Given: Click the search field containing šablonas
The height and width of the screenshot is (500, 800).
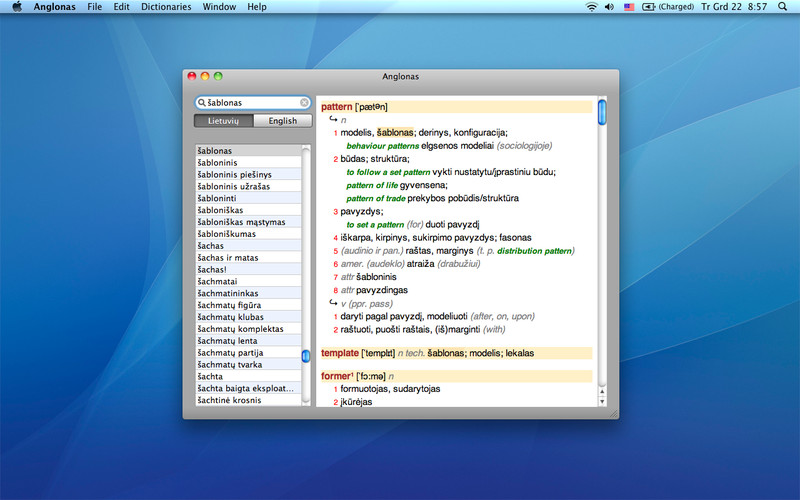Looking at the screenshot, I should 253,103.
